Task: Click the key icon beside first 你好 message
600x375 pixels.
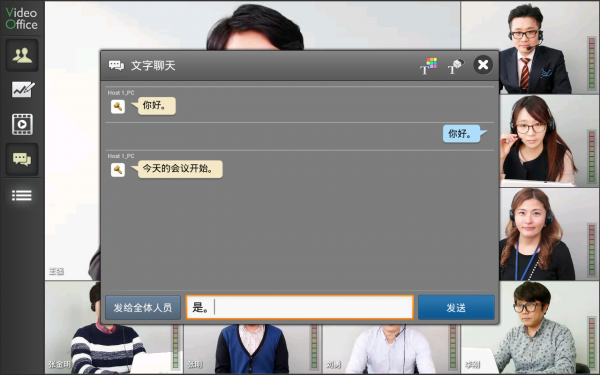Action: coord(118,106)
